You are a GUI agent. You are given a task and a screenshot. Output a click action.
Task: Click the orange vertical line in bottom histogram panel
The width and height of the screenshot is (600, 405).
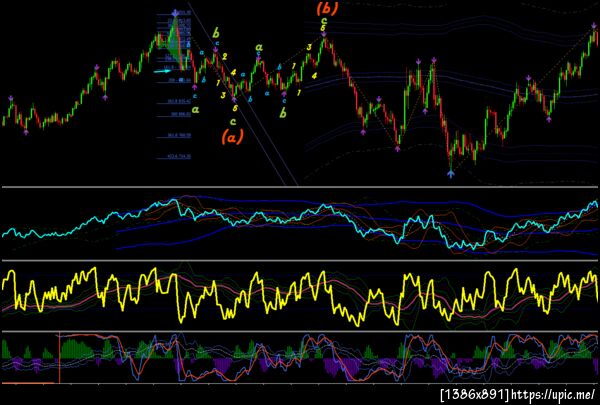tap(60, 358)
